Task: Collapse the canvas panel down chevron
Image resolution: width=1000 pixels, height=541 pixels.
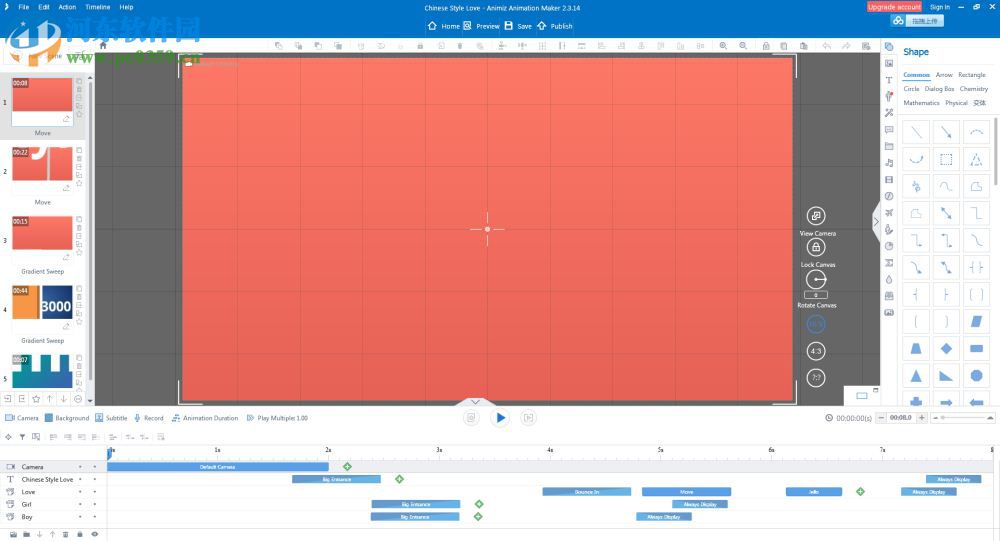Action: 475,402
